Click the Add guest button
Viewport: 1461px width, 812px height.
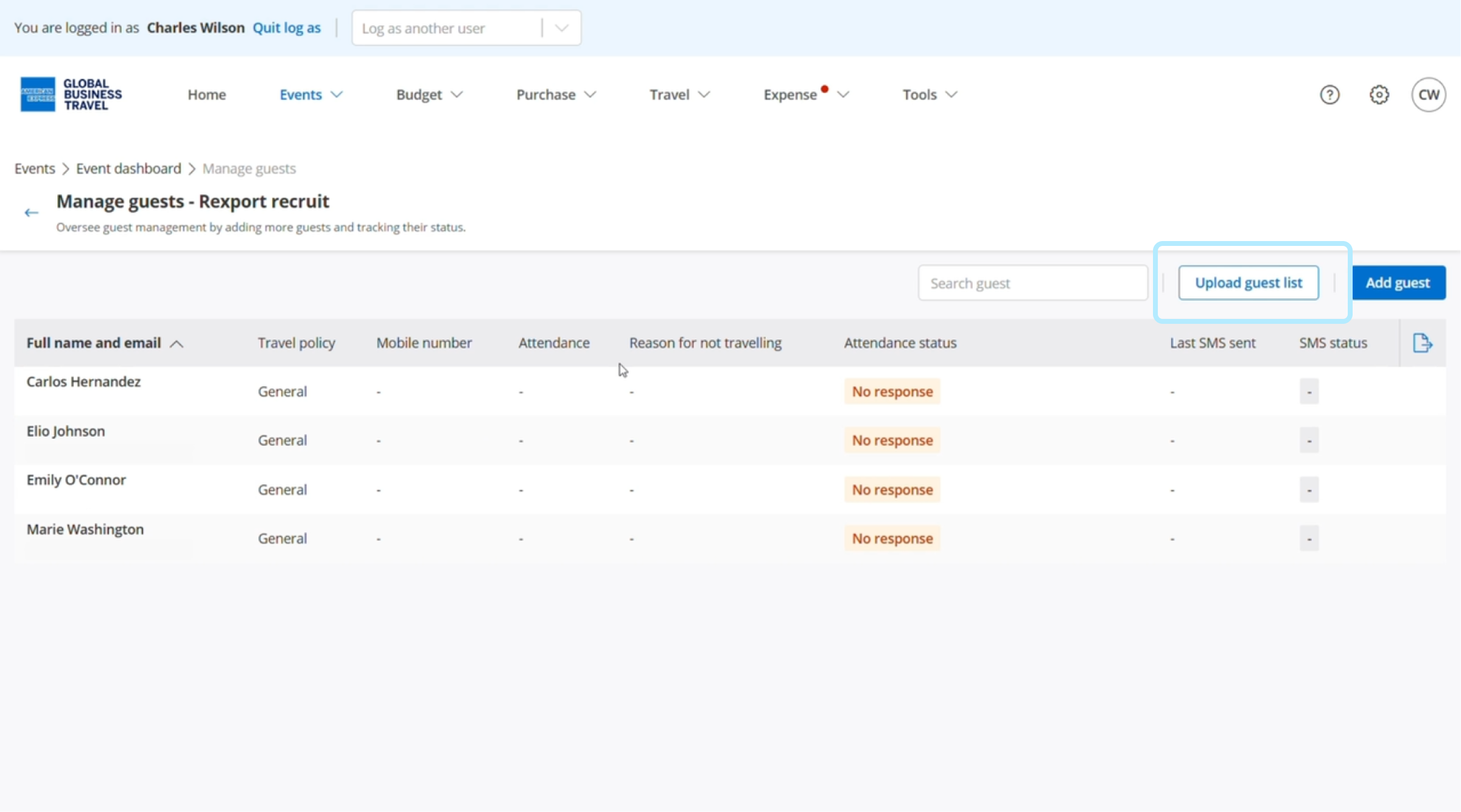[x=1398, y=283]
